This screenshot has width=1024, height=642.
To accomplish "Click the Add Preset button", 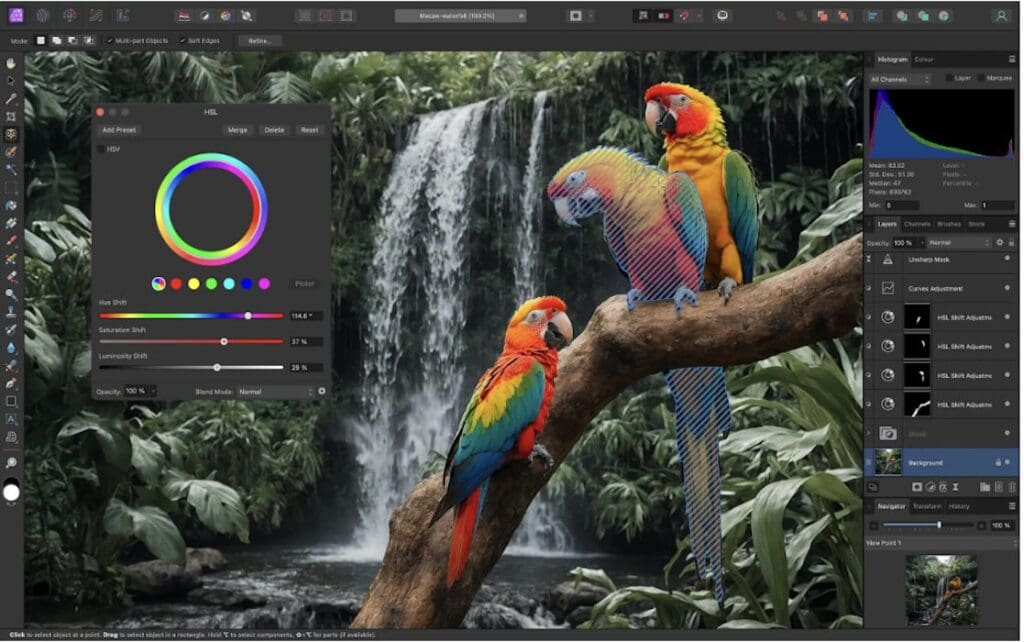I will coord(119,130).
